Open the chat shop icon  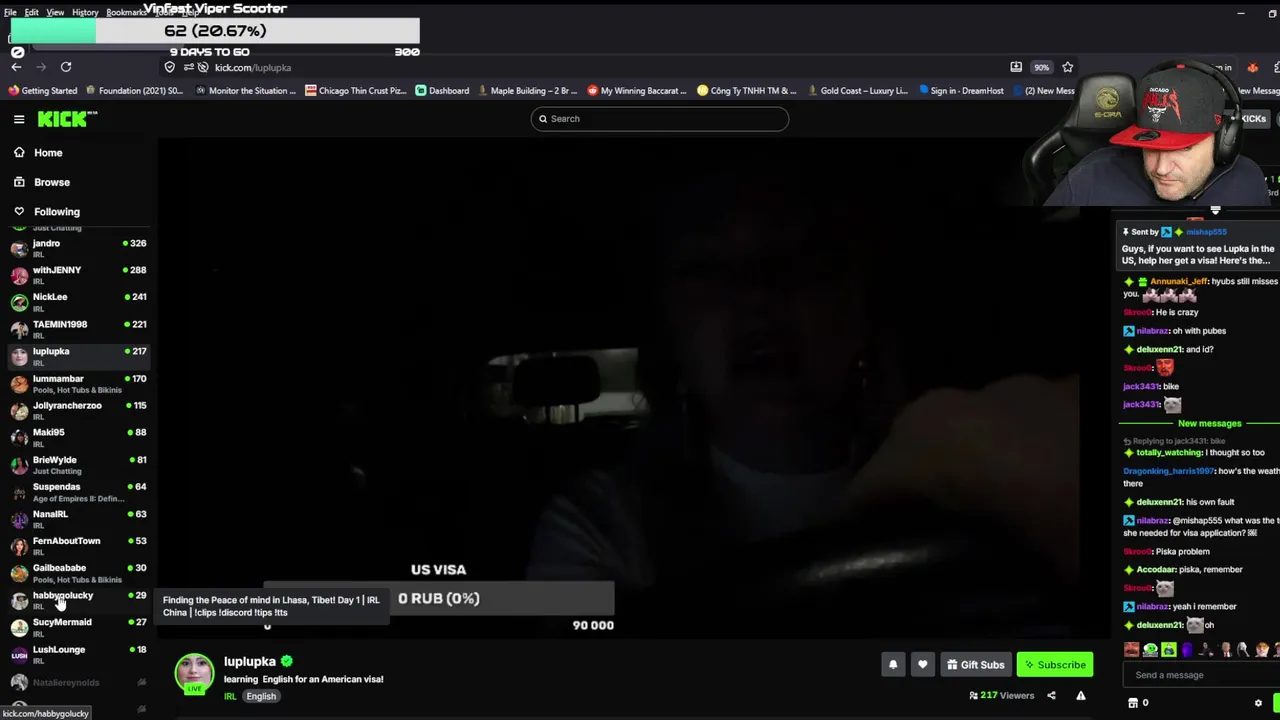pos(1133,703)
